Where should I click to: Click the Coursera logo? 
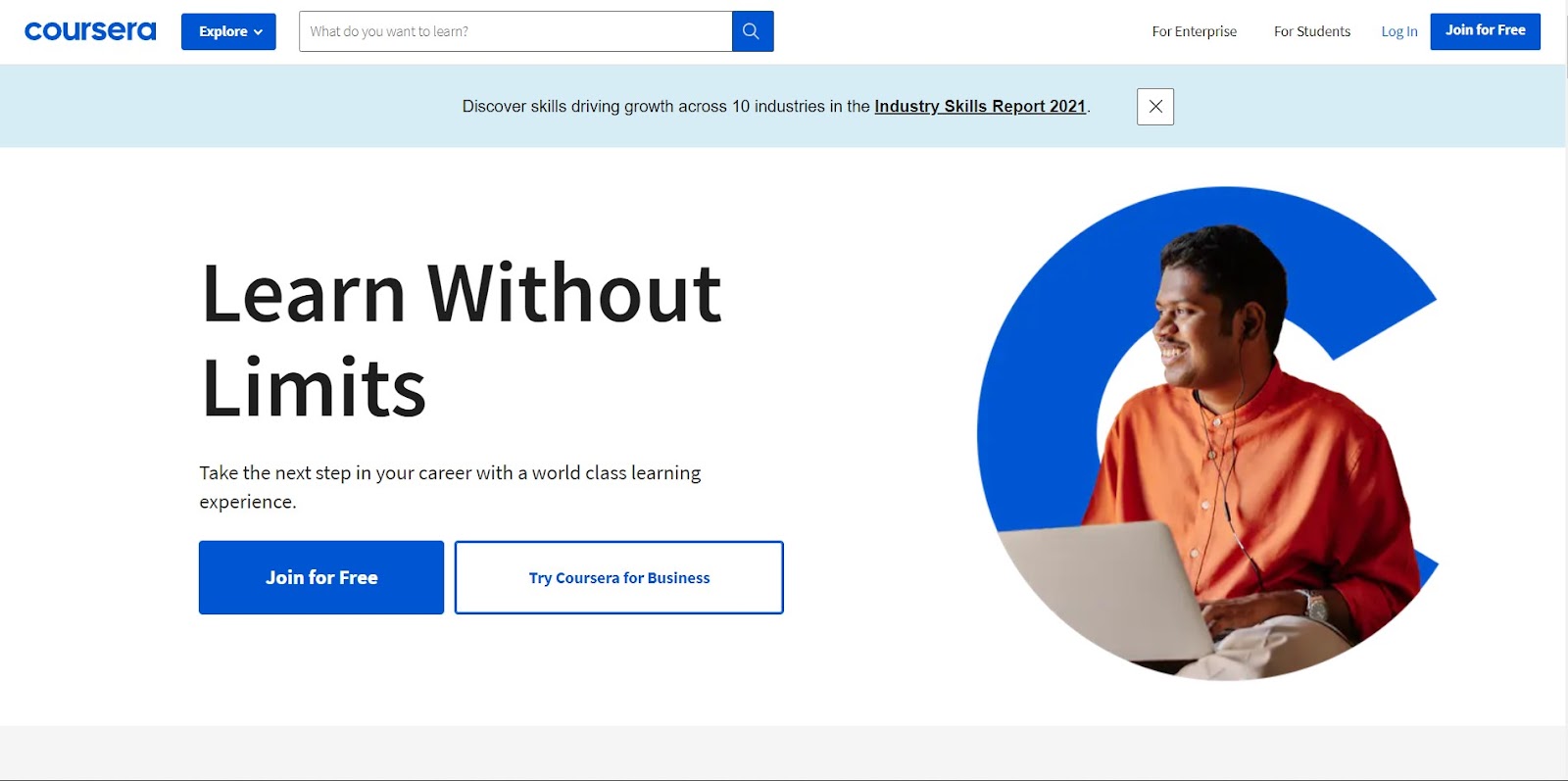tap(90, 31)
